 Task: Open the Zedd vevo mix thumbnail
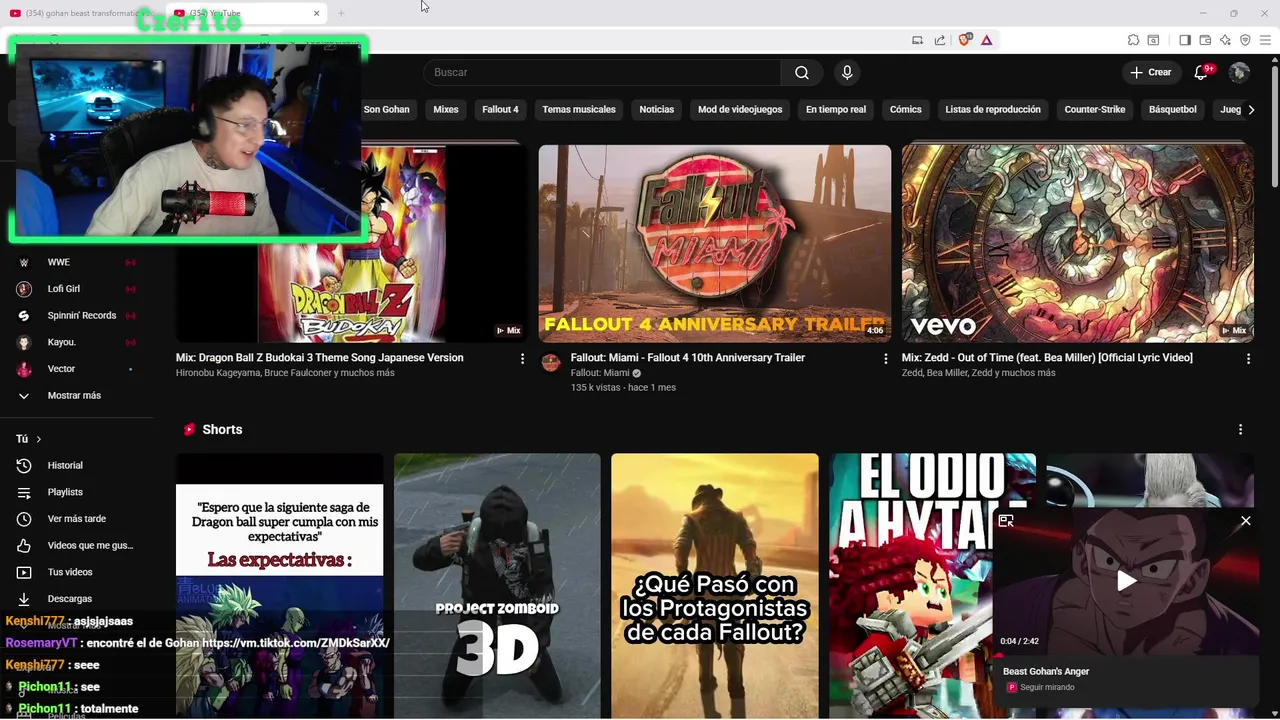pos(1078,244)
